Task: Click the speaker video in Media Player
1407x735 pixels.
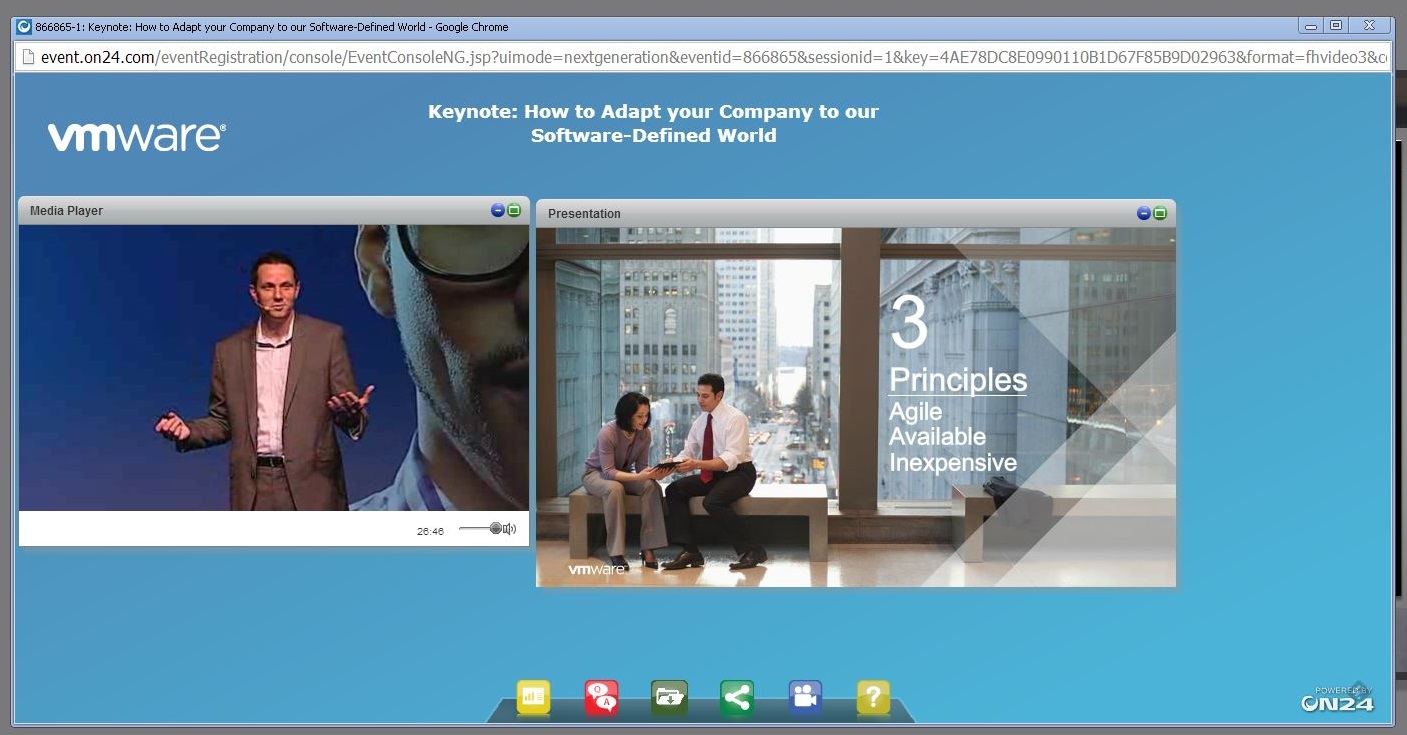Action: click(273, 367)
